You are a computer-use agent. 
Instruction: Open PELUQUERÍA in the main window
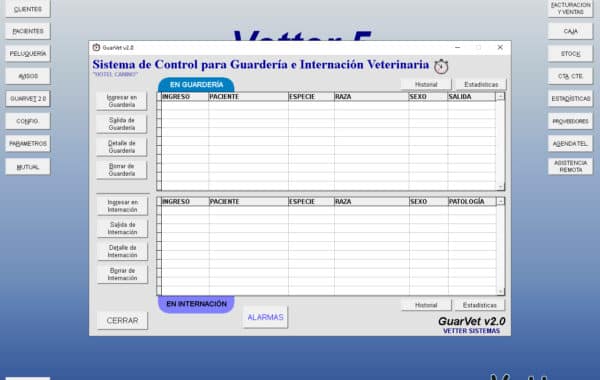click(x=28, y=54)
